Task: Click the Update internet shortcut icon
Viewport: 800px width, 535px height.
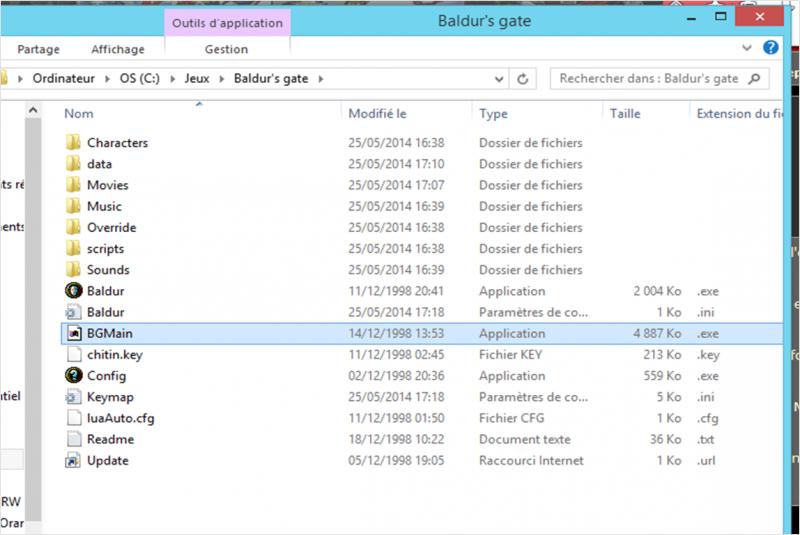Action: [x=73, y=461]
